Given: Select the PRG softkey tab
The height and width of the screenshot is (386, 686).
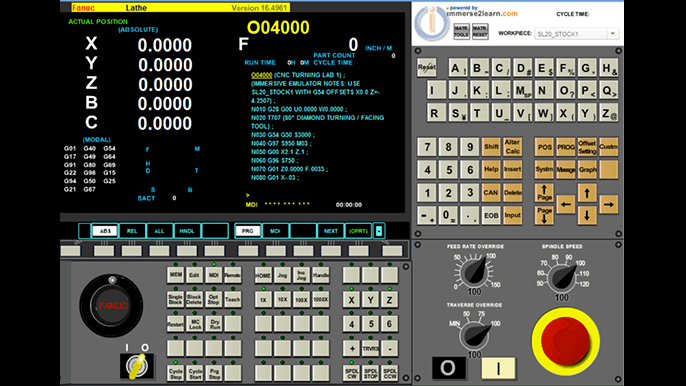Looking at the screenshot, I should click(x=248, y=231).
